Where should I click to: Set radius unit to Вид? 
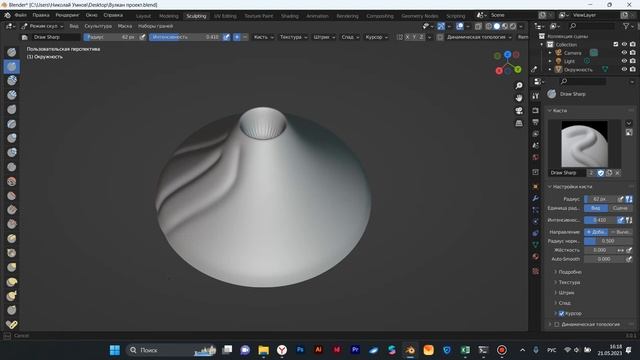point(596,208)
